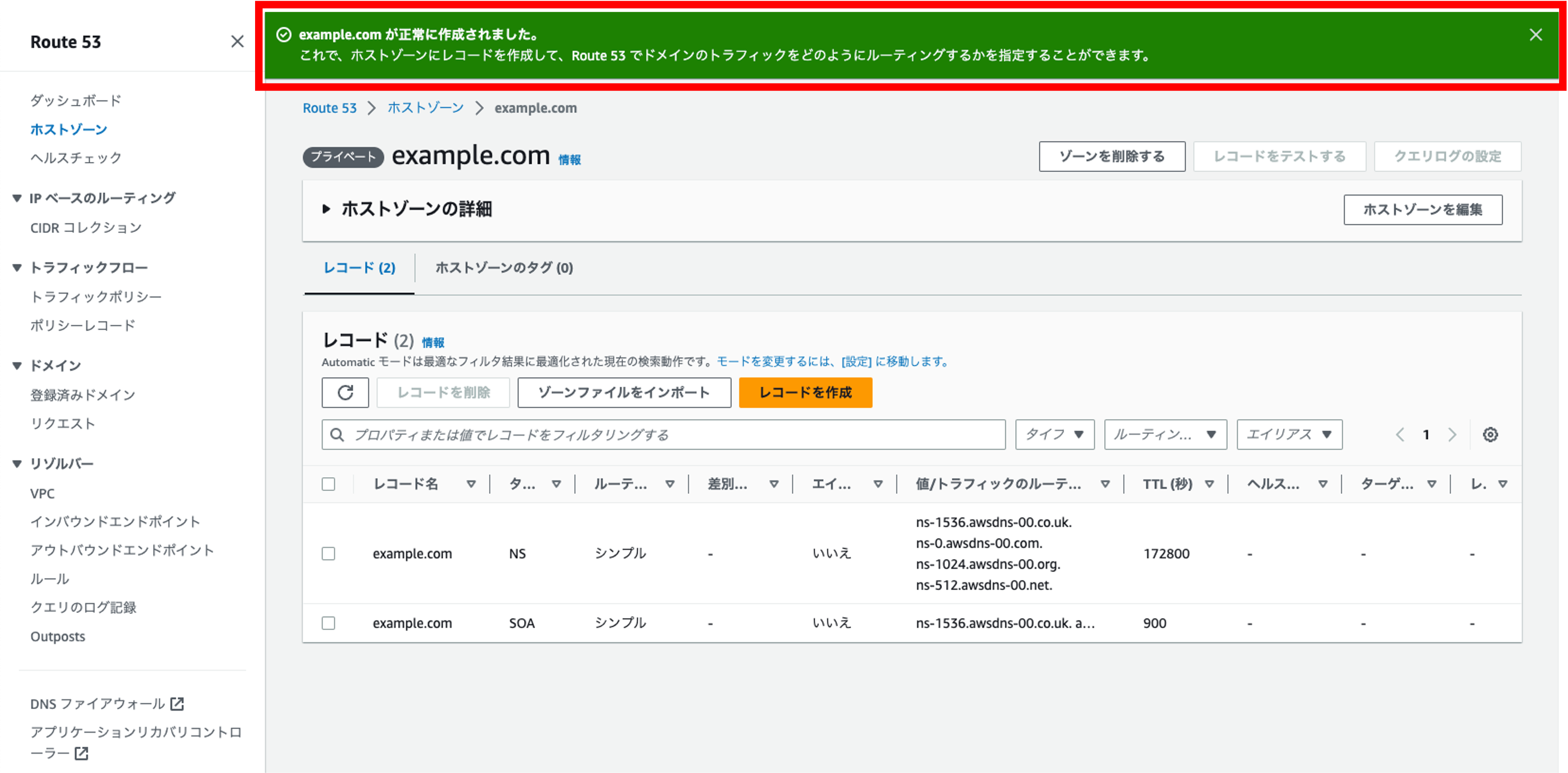This screenshot has width=1568, height=773.
Task: Sort by レコード名 column arrow
Action: [x=471, y=484]
